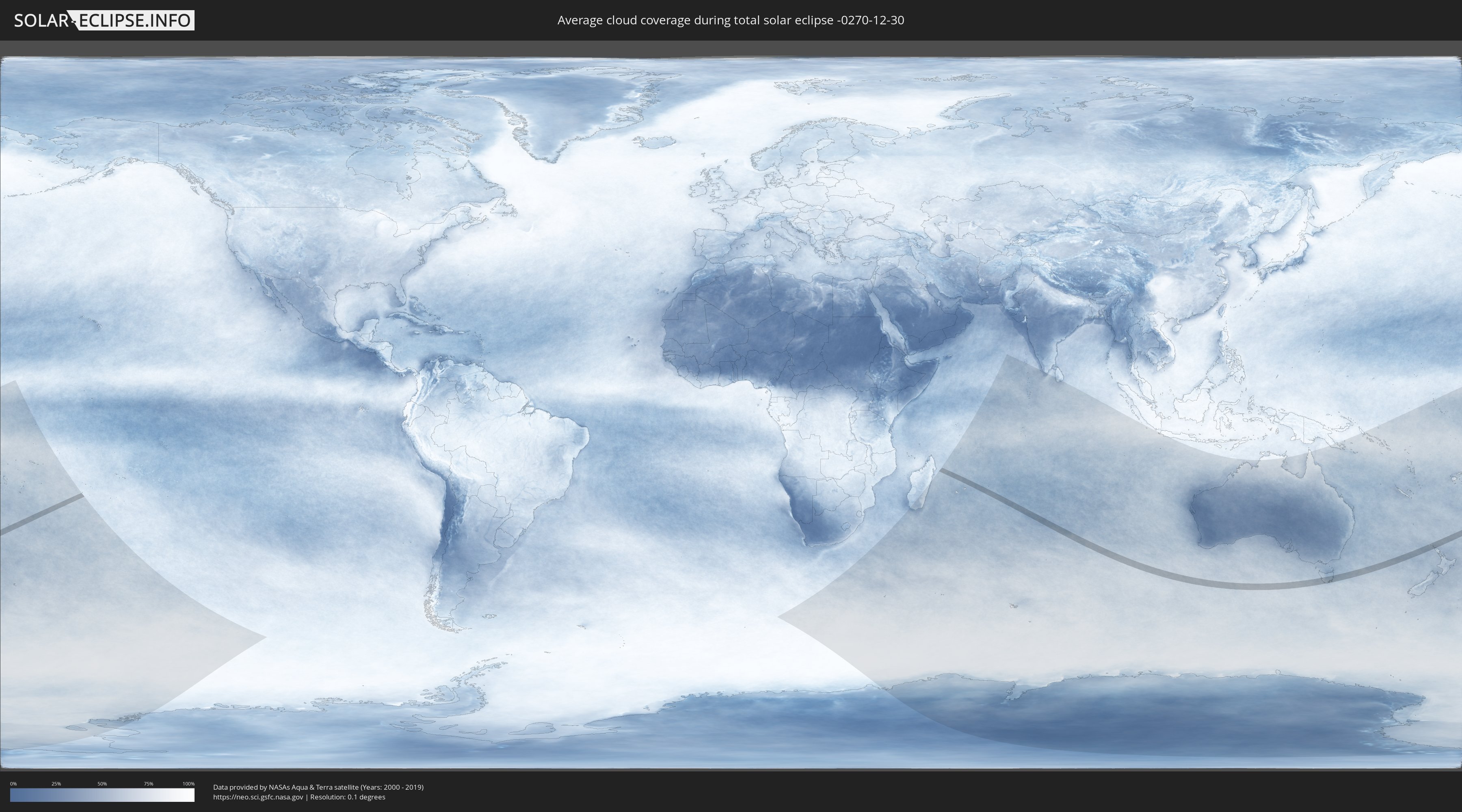Click the 75% legend label
The height and width of the screenshot is (812, 1462).
[148, 784]
